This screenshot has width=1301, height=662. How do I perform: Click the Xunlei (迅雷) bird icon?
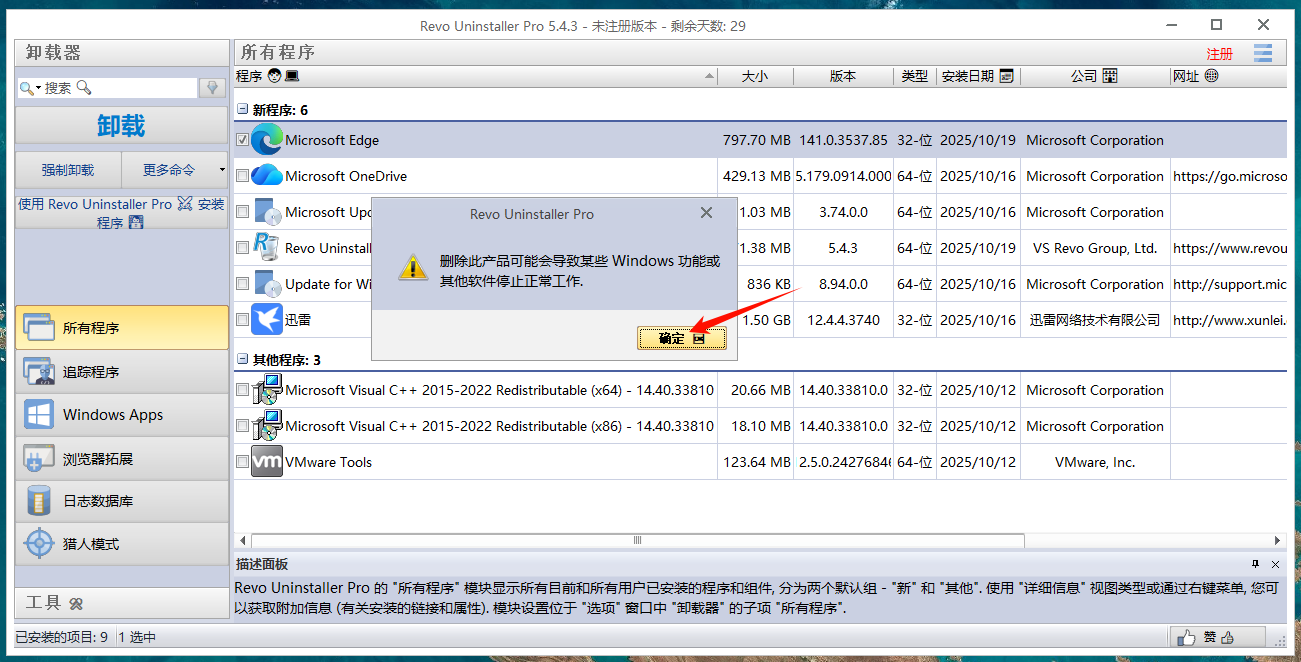pos(267,320)
